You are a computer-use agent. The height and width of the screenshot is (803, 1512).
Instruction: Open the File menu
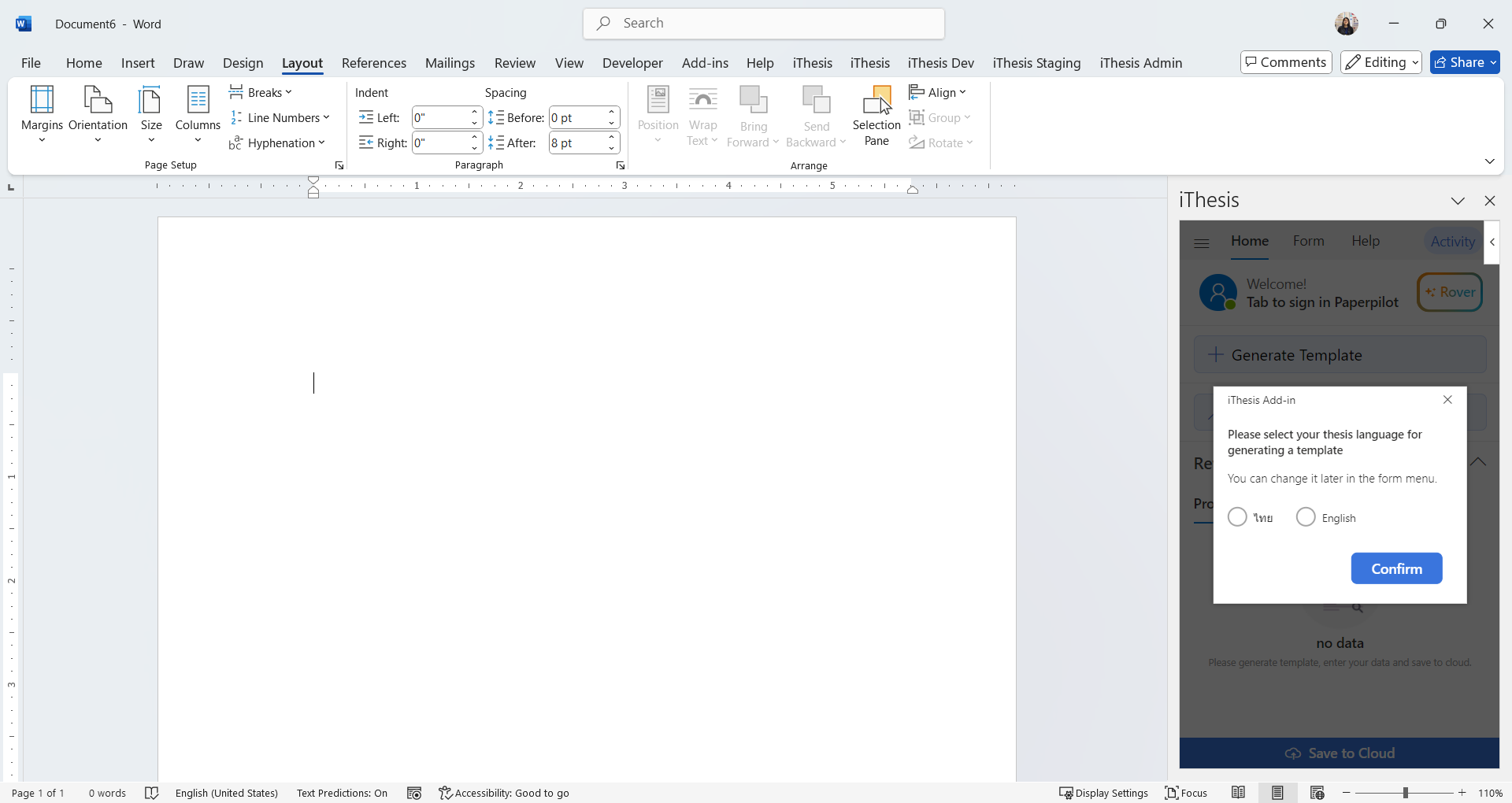pos(31,63)
